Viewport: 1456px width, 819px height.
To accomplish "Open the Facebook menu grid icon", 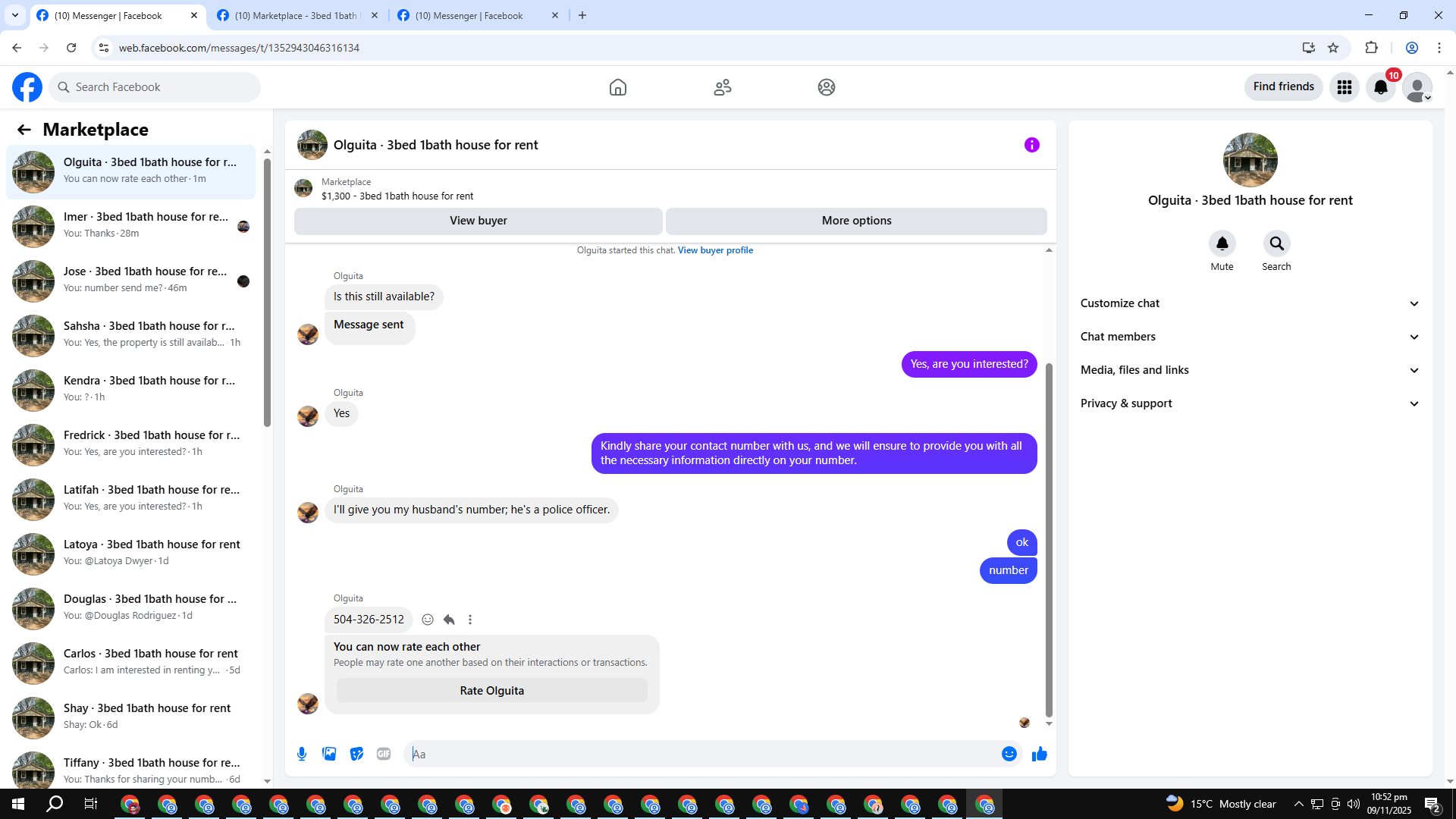I will tap(1345, 87).
